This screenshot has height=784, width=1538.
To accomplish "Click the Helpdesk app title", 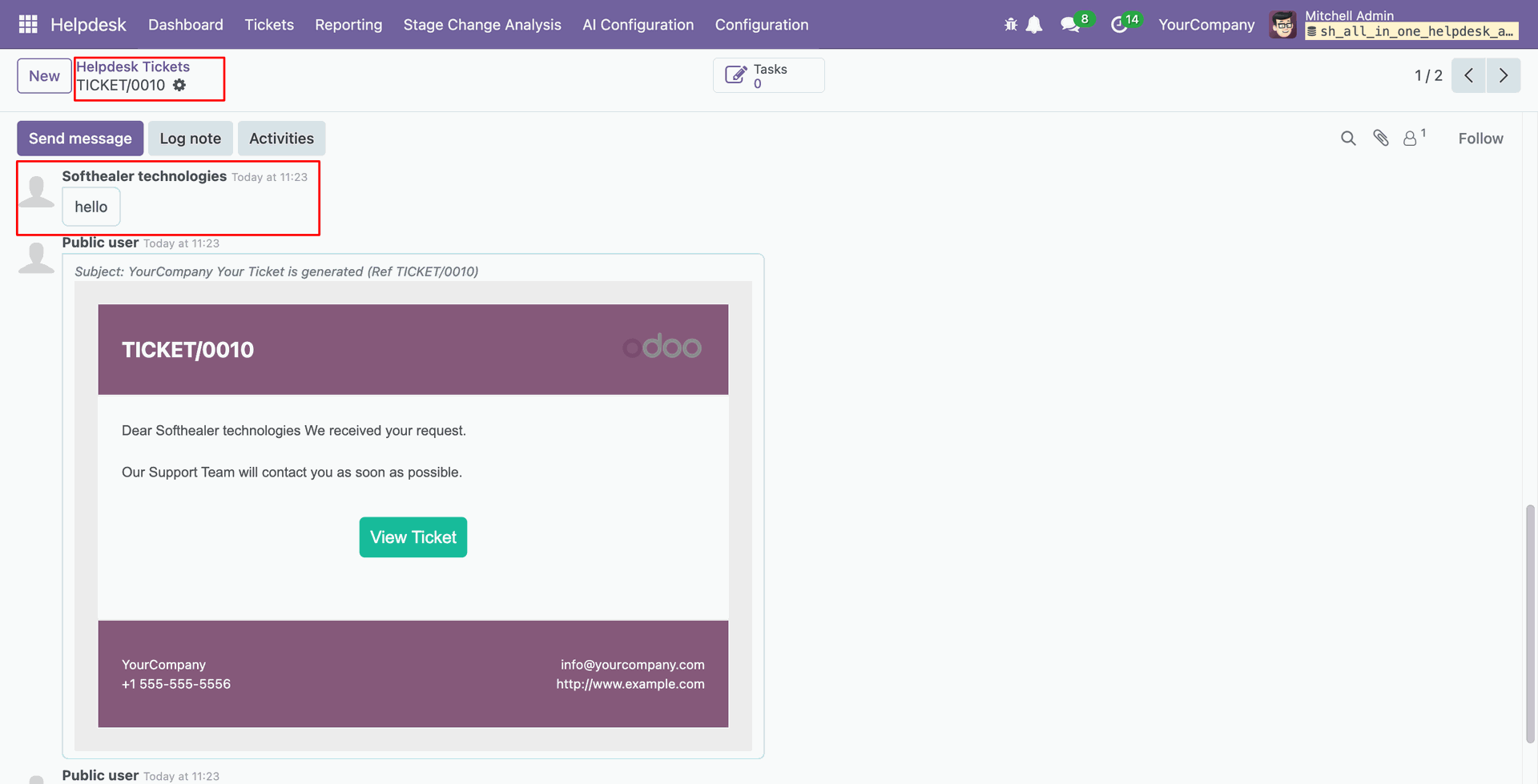I will (88, 25).
